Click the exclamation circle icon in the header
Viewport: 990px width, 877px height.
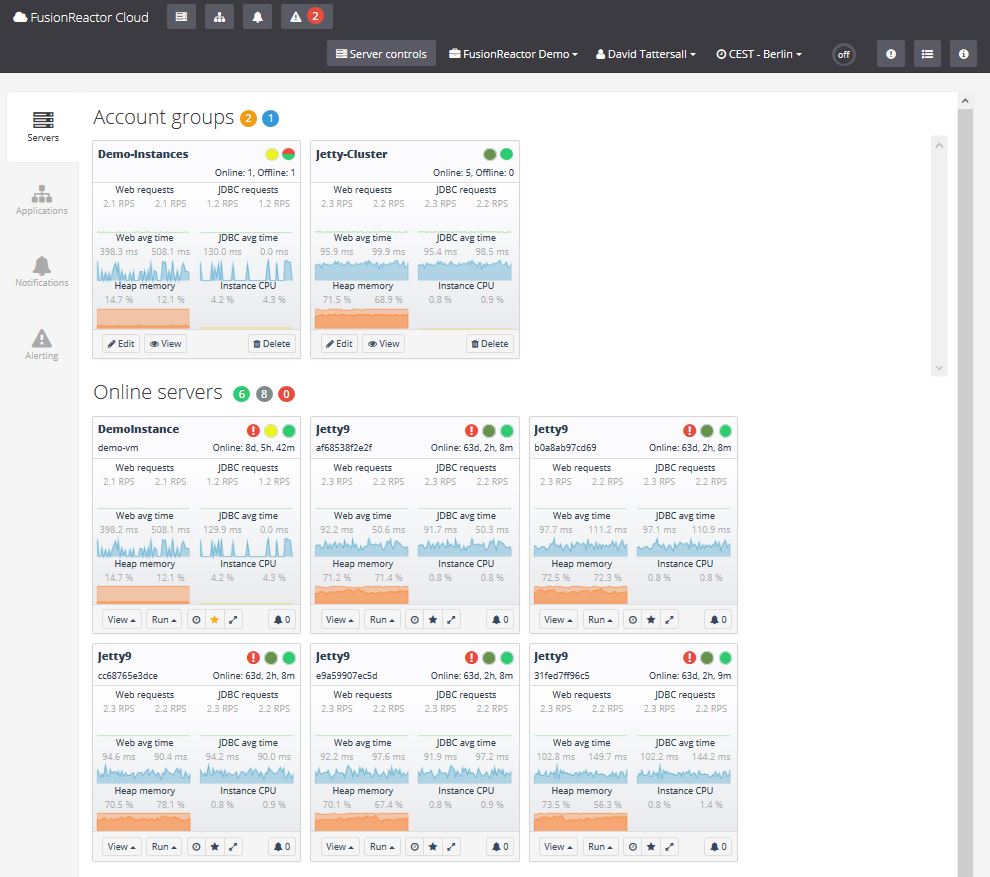pos(891,54)
